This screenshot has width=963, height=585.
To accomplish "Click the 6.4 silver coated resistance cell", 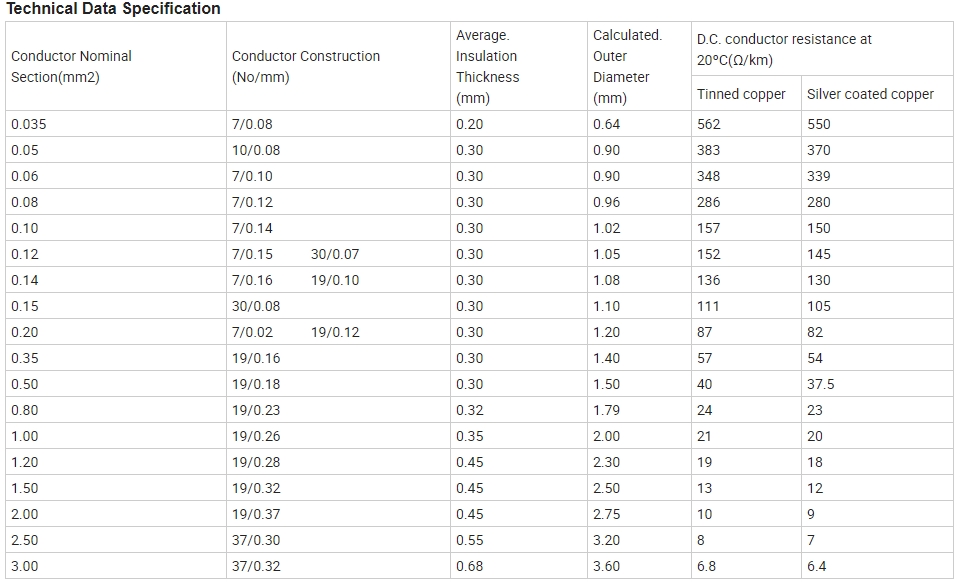I will point(878,566).
